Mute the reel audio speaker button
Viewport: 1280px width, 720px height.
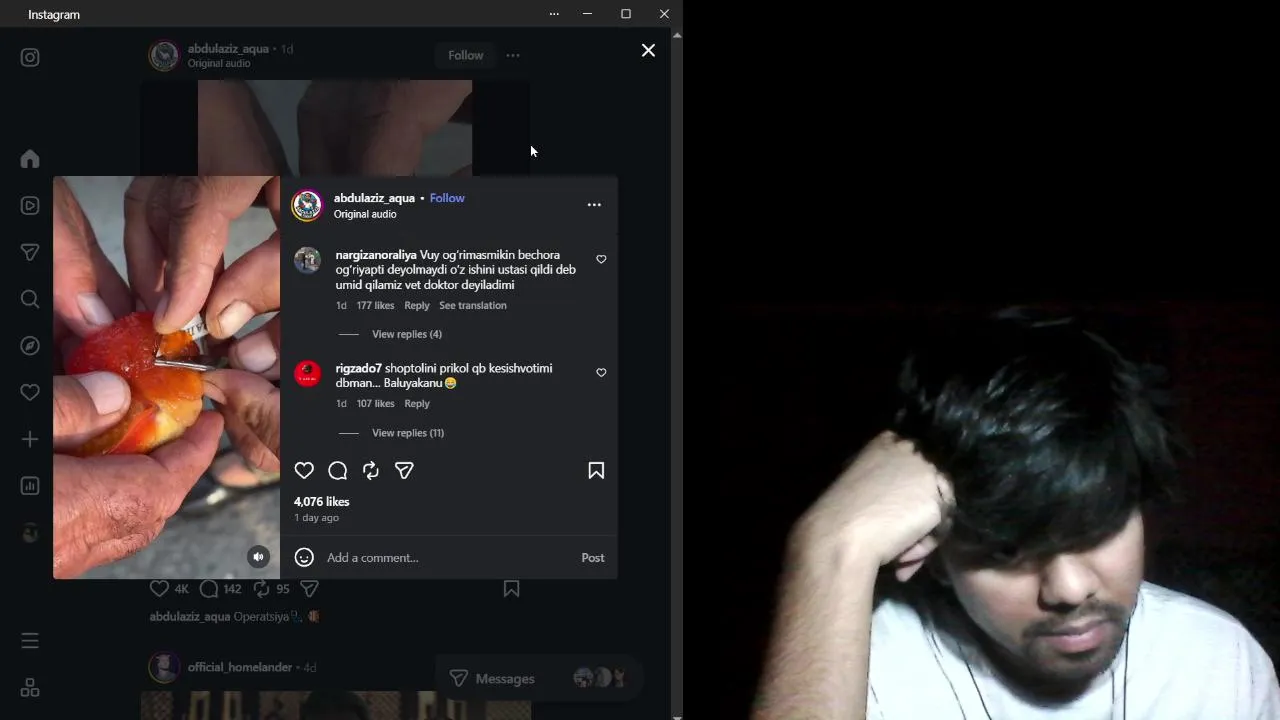[x=258, y=557]
